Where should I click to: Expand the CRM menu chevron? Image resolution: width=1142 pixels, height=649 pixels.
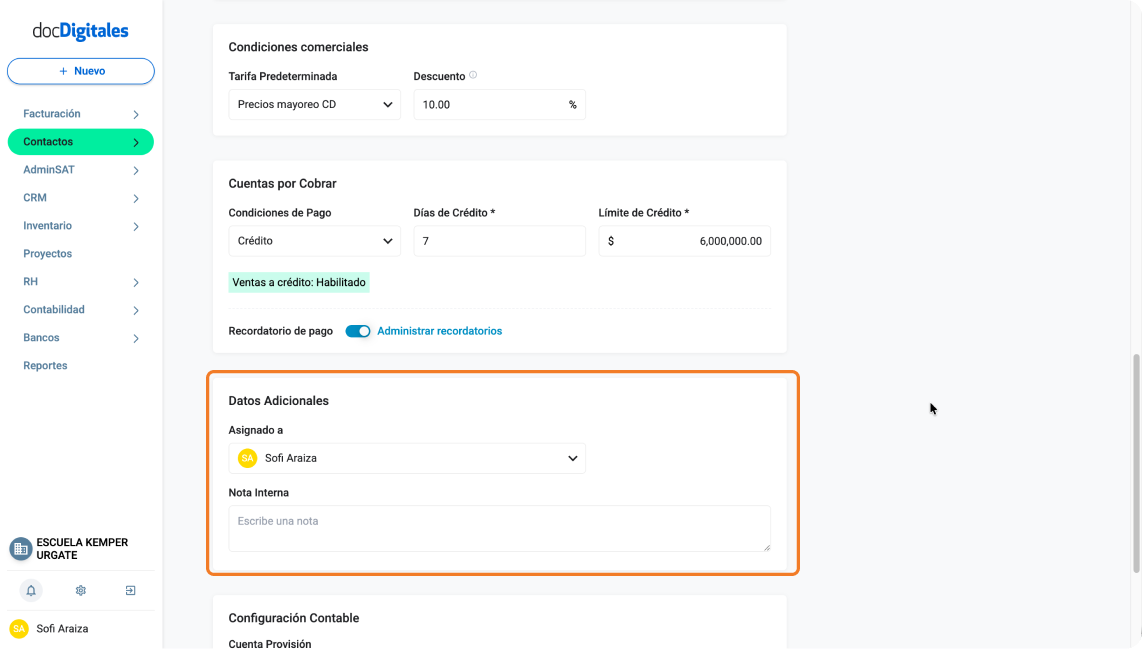[135, 198]
